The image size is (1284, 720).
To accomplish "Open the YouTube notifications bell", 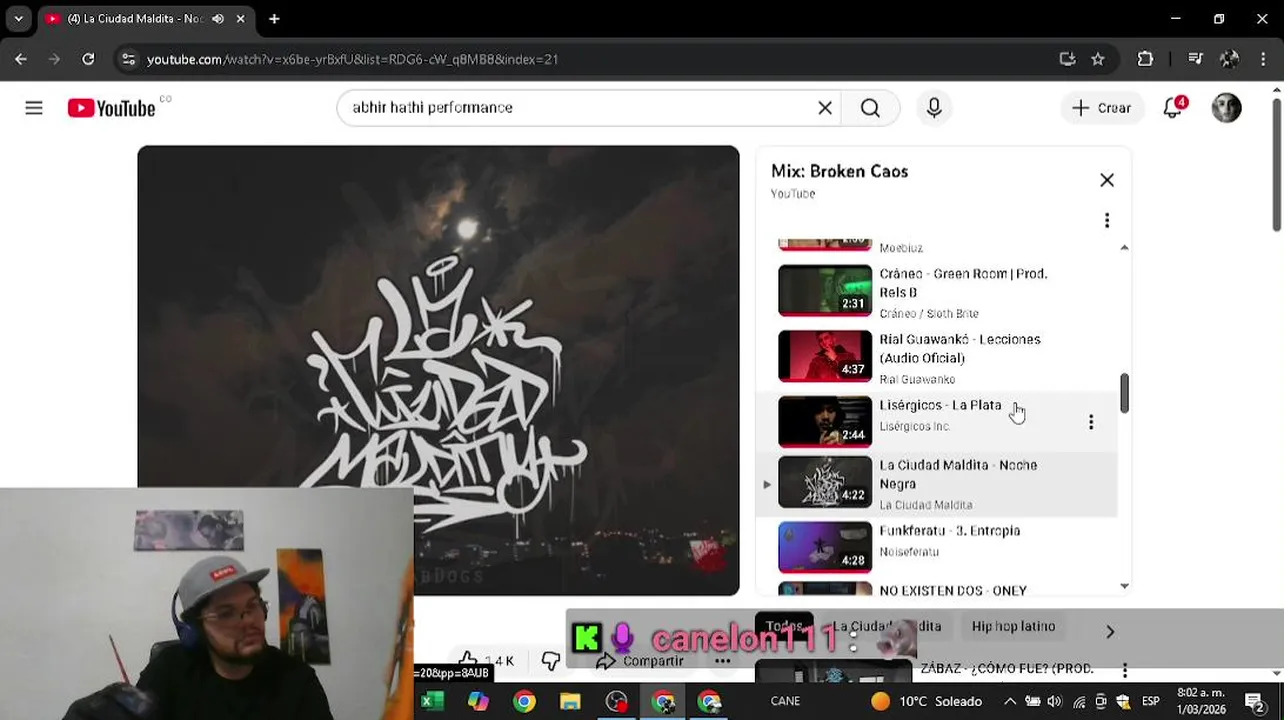I will pyautogui.click(x=1173, y=108).
